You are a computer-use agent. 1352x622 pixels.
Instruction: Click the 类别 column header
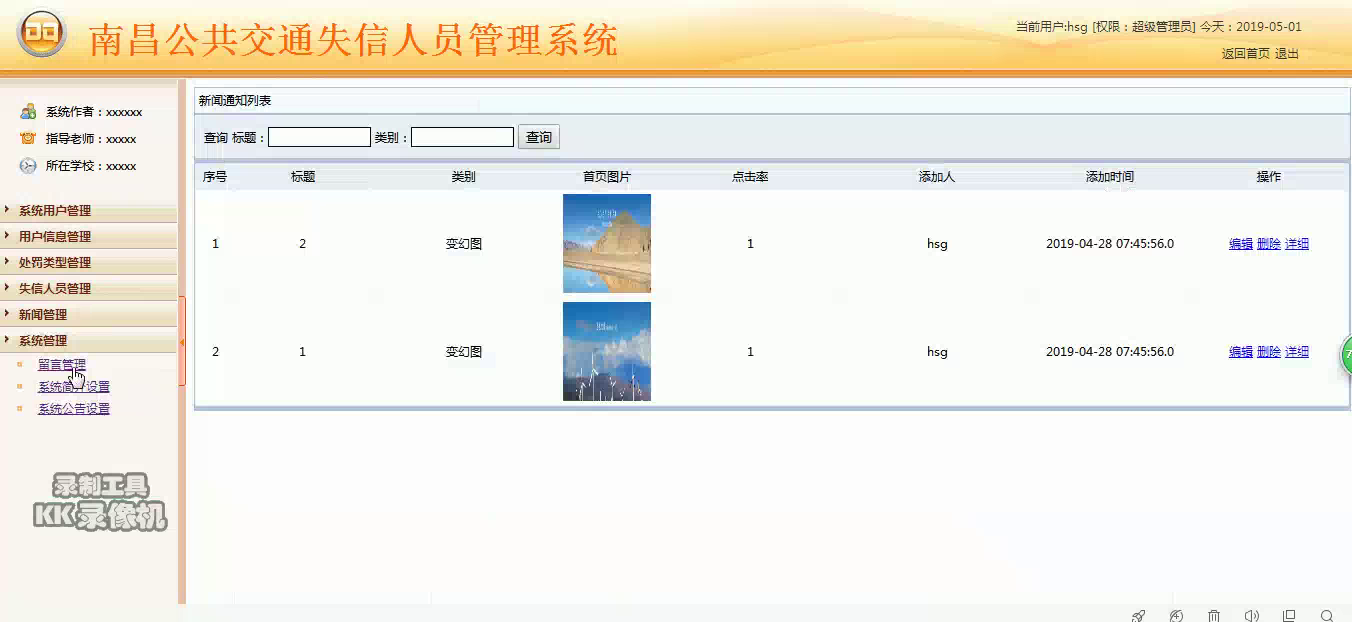pyautogui.click(x=463, y=177)
